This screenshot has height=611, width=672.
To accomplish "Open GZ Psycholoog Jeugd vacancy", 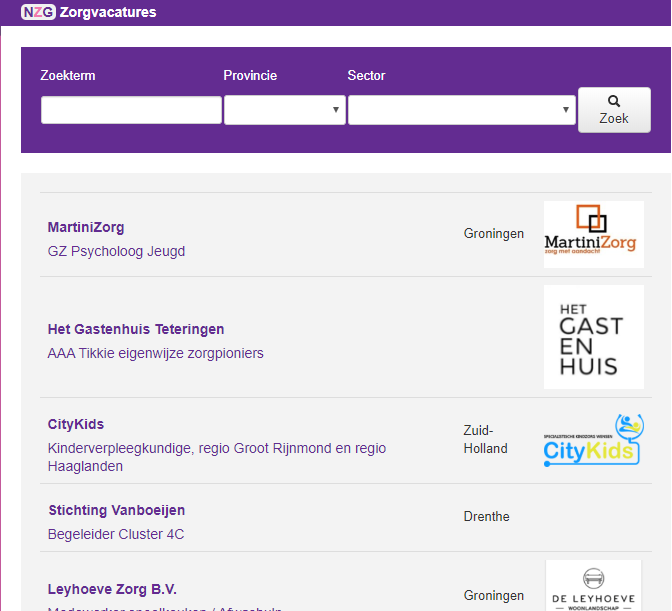I will click(x=116, y=251).
